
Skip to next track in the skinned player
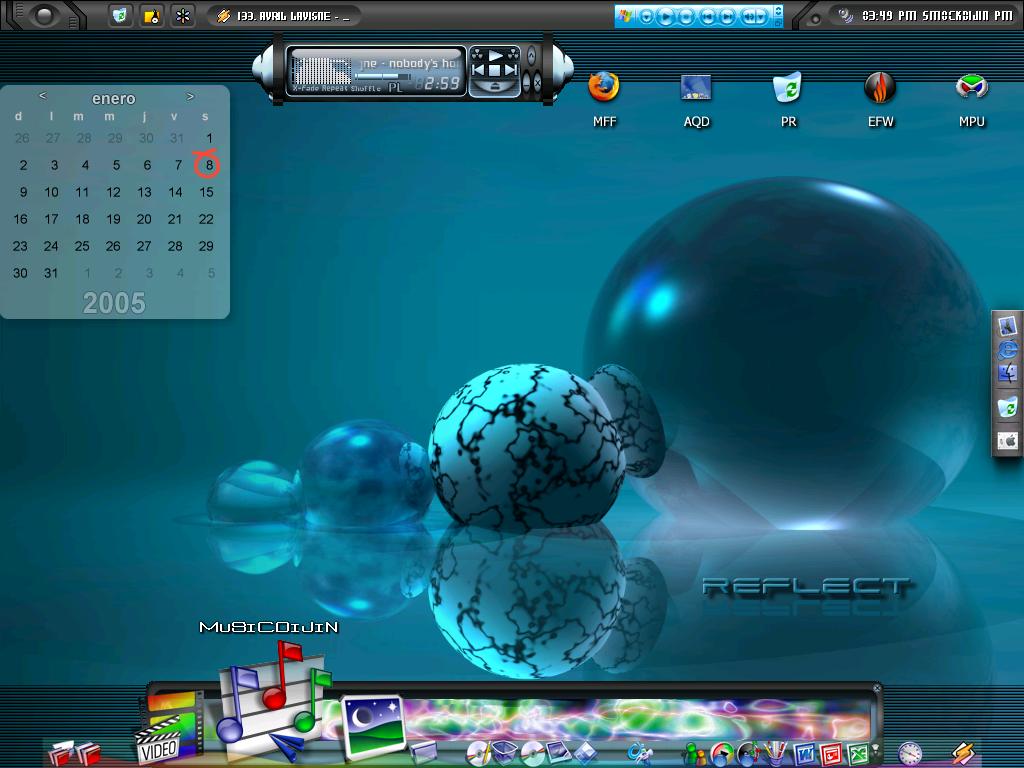click(x=511, y=69)
